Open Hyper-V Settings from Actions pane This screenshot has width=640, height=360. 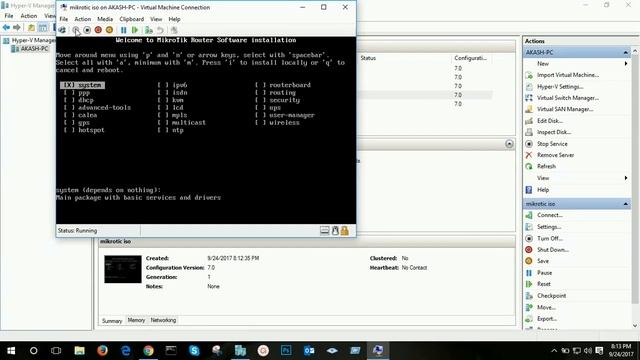[560, 87]
